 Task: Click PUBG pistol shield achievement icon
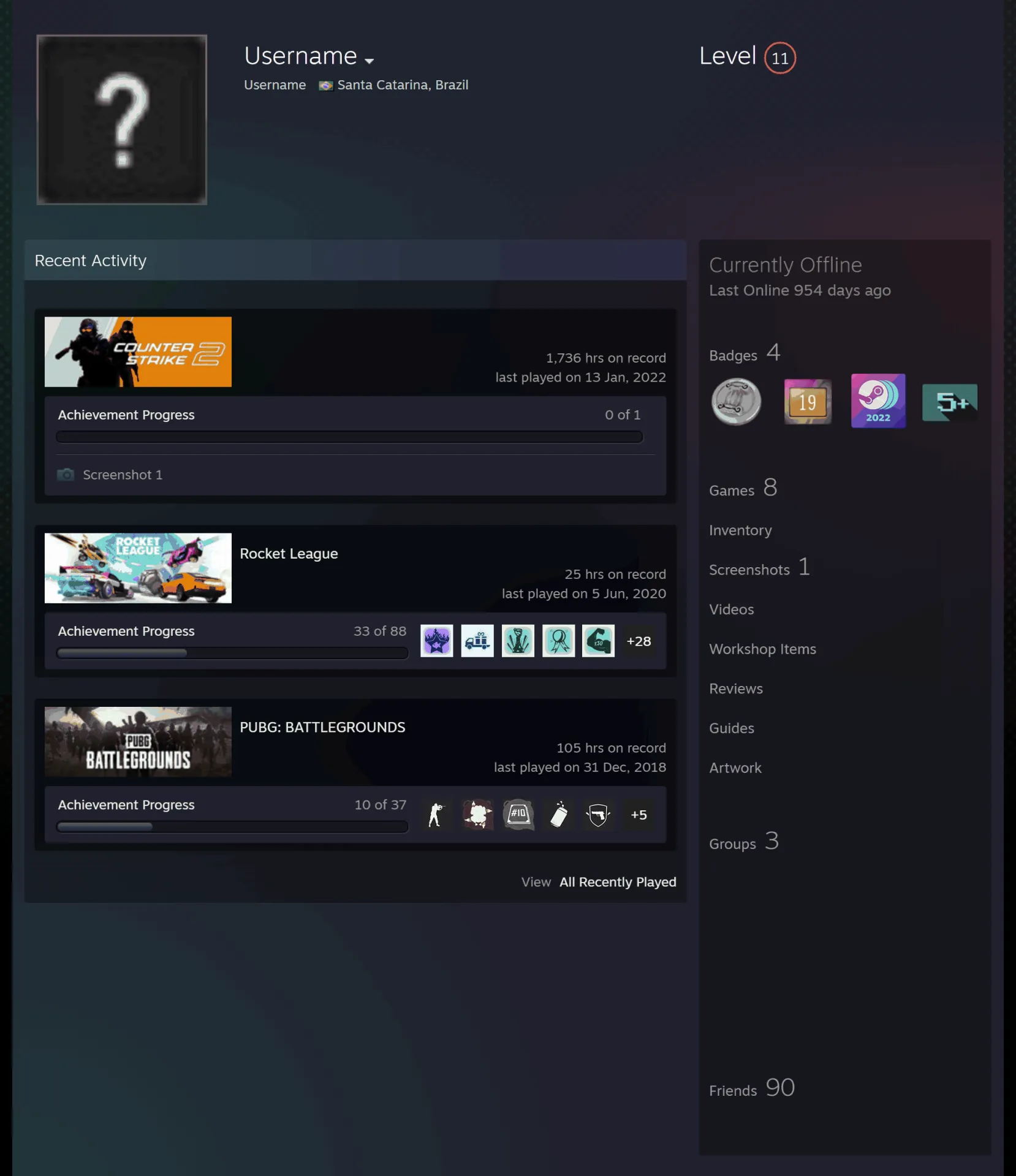point(599,815)
